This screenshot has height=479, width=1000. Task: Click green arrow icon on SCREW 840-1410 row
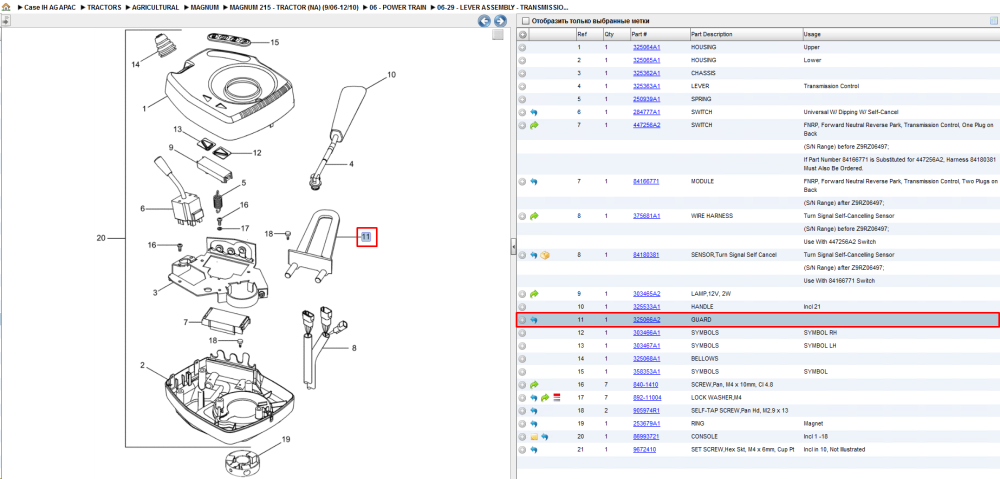(x=534, y=385)
